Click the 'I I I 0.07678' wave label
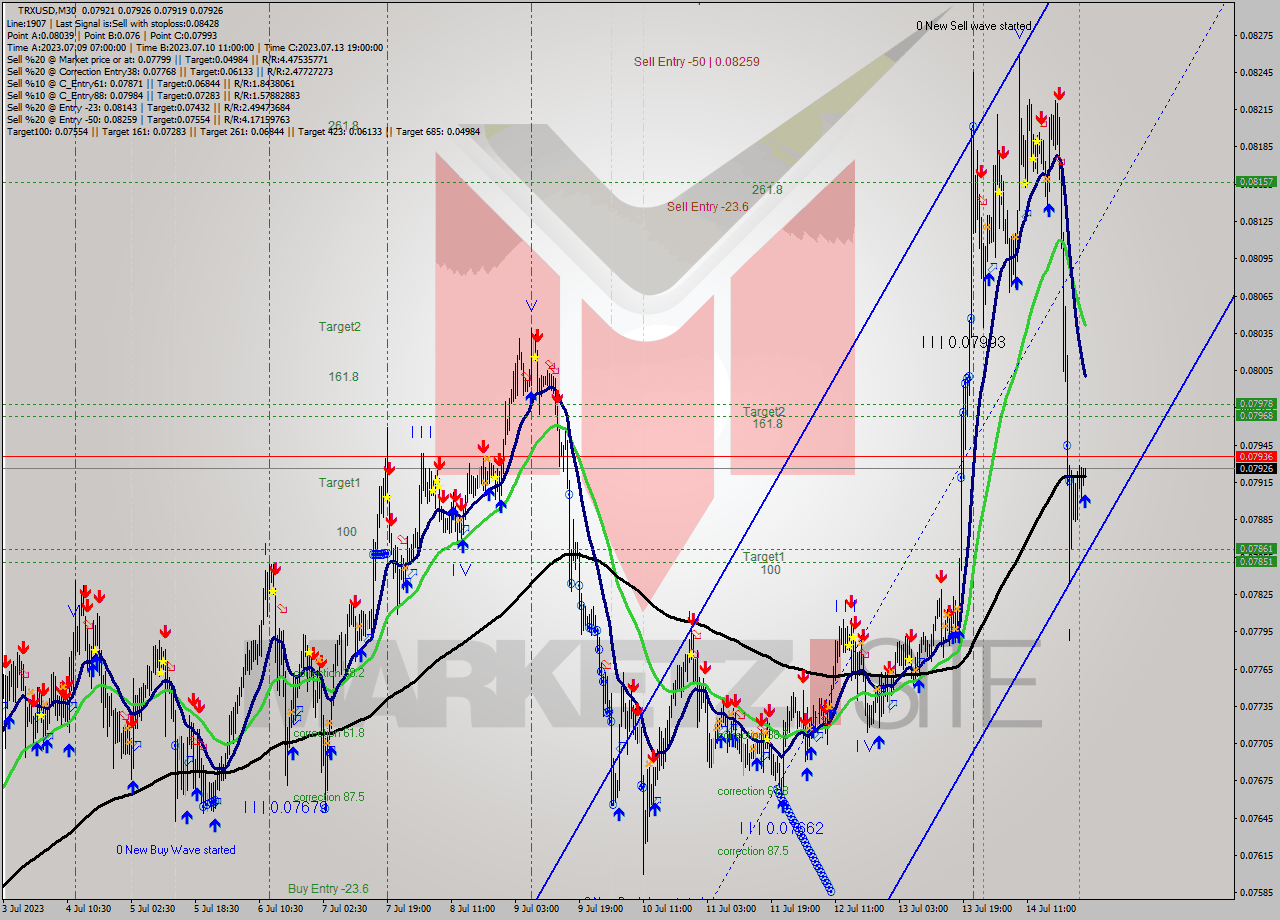This screenshot has height=920, width=1280. (x=286, y=807)
